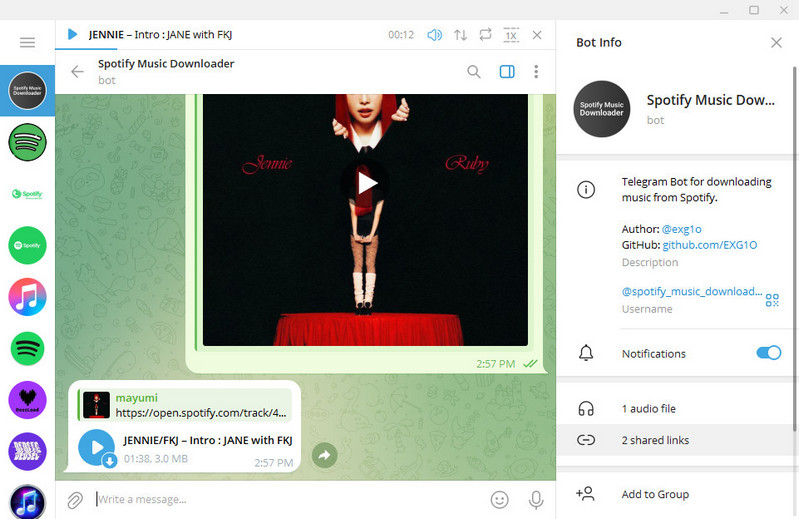Close the audio player bar

(x=537, y=35)
